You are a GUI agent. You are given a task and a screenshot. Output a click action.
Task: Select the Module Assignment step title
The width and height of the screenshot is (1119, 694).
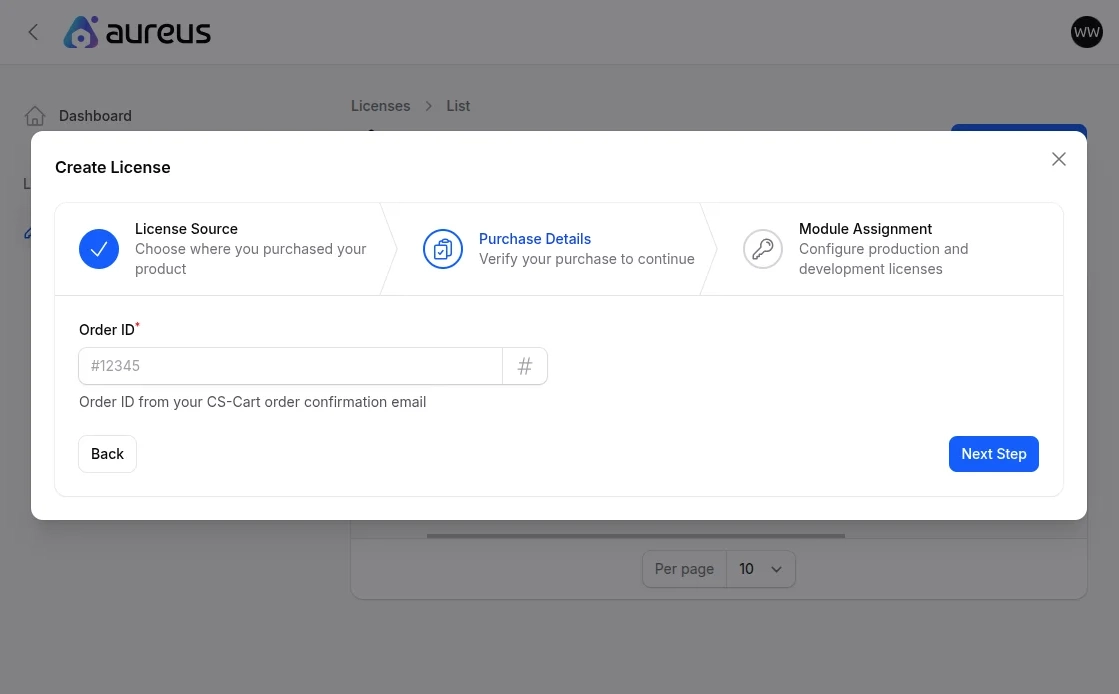(x=865, y=229)
